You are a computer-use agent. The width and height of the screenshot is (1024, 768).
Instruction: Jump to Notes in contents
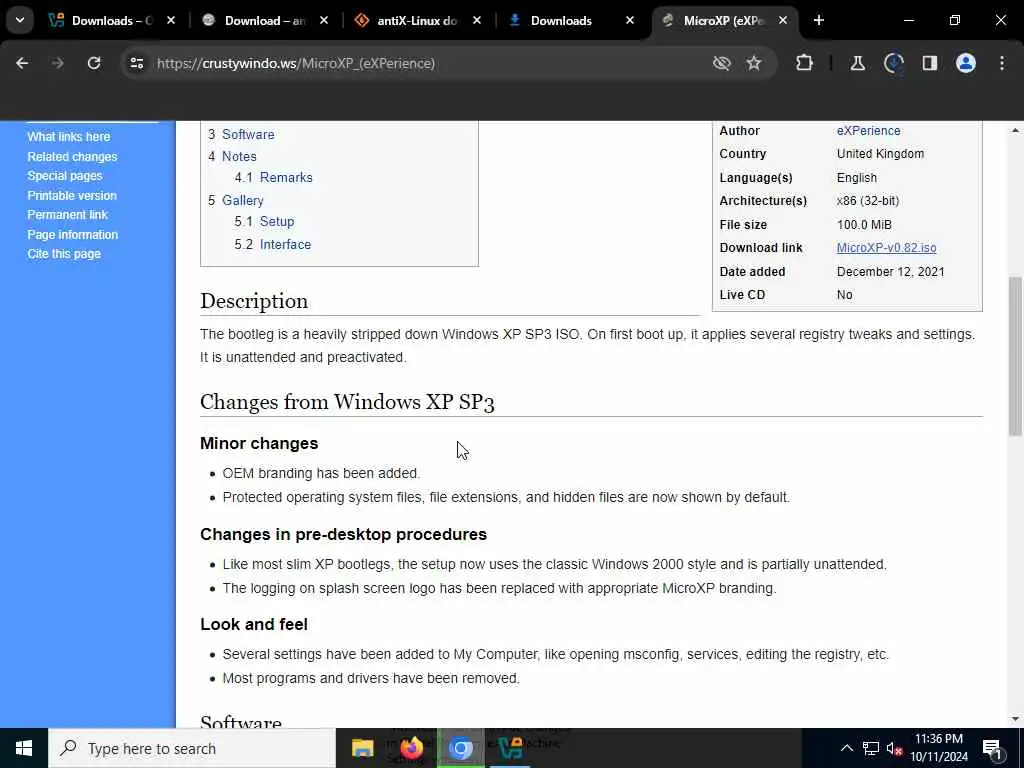tap(239, 157)
